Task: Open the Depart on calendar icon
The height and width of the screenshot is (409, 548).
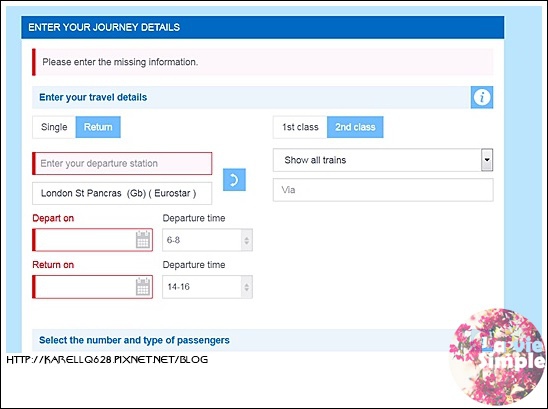Action: point(143,240)
